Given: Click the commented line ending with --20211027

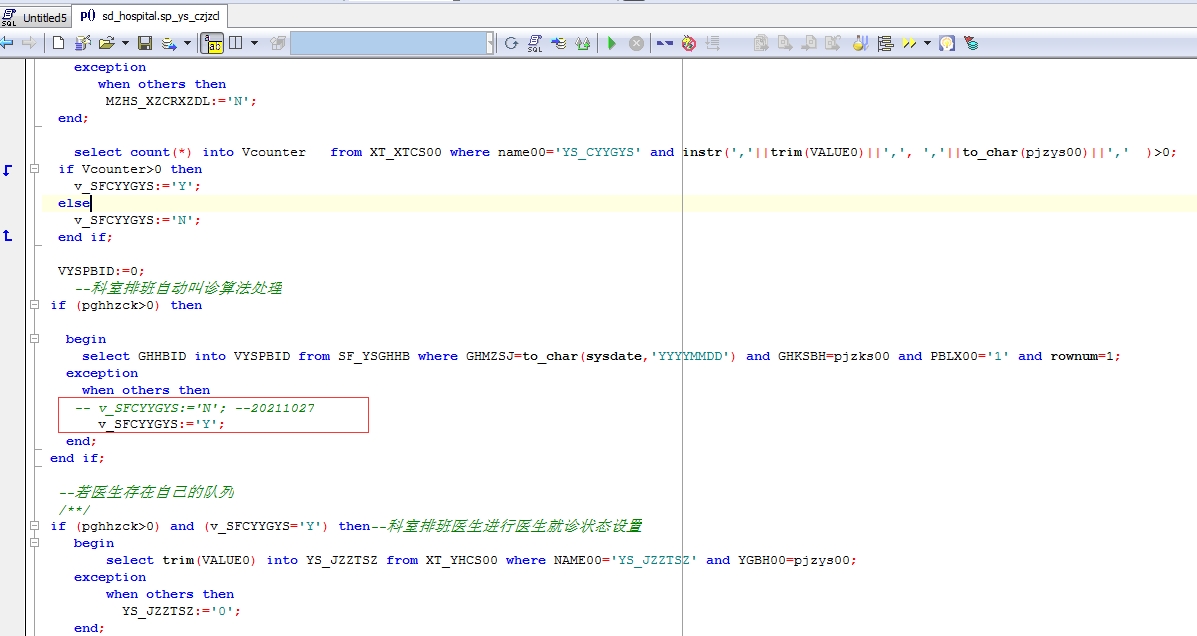Looking at the screenshot, I should pyautogui.click(x=195, y=408).
